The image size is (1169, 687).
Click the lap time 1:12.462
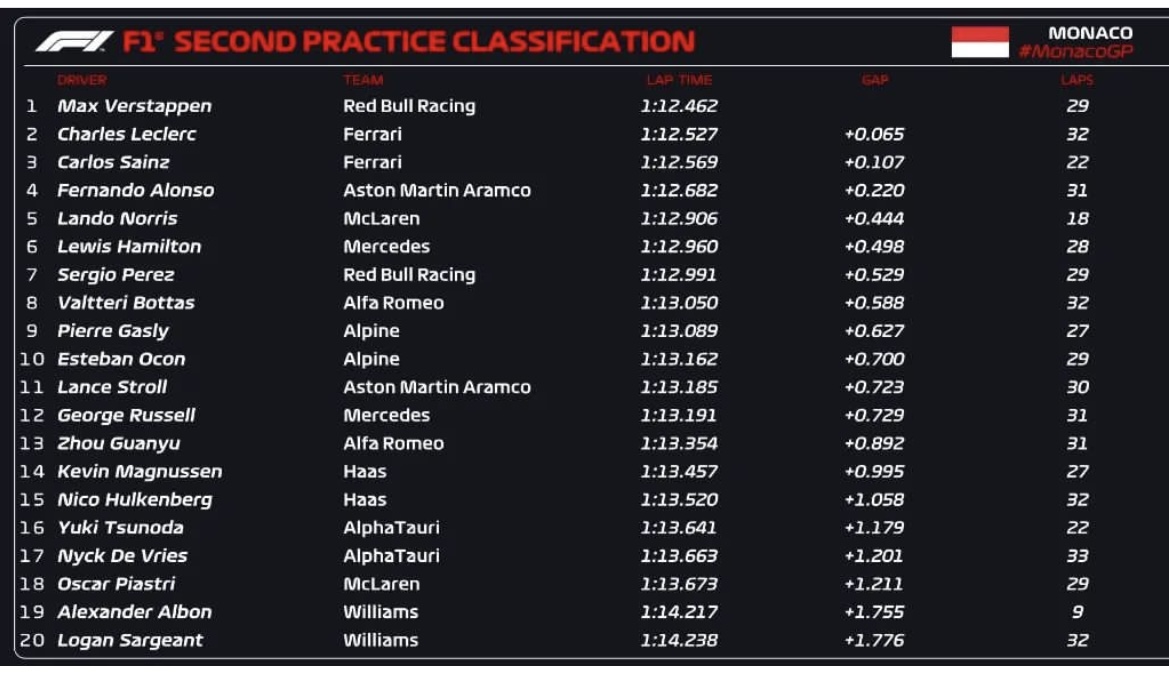678,106
